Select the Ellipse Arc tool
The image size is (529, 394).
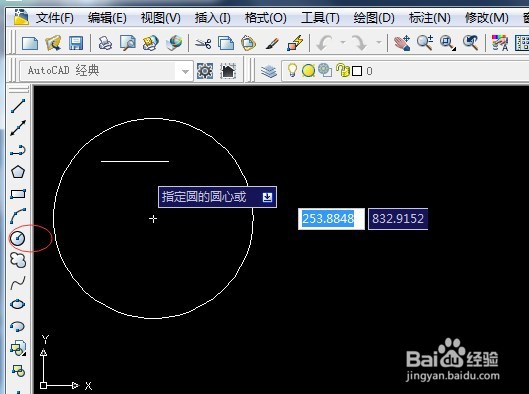pos(18,327)
